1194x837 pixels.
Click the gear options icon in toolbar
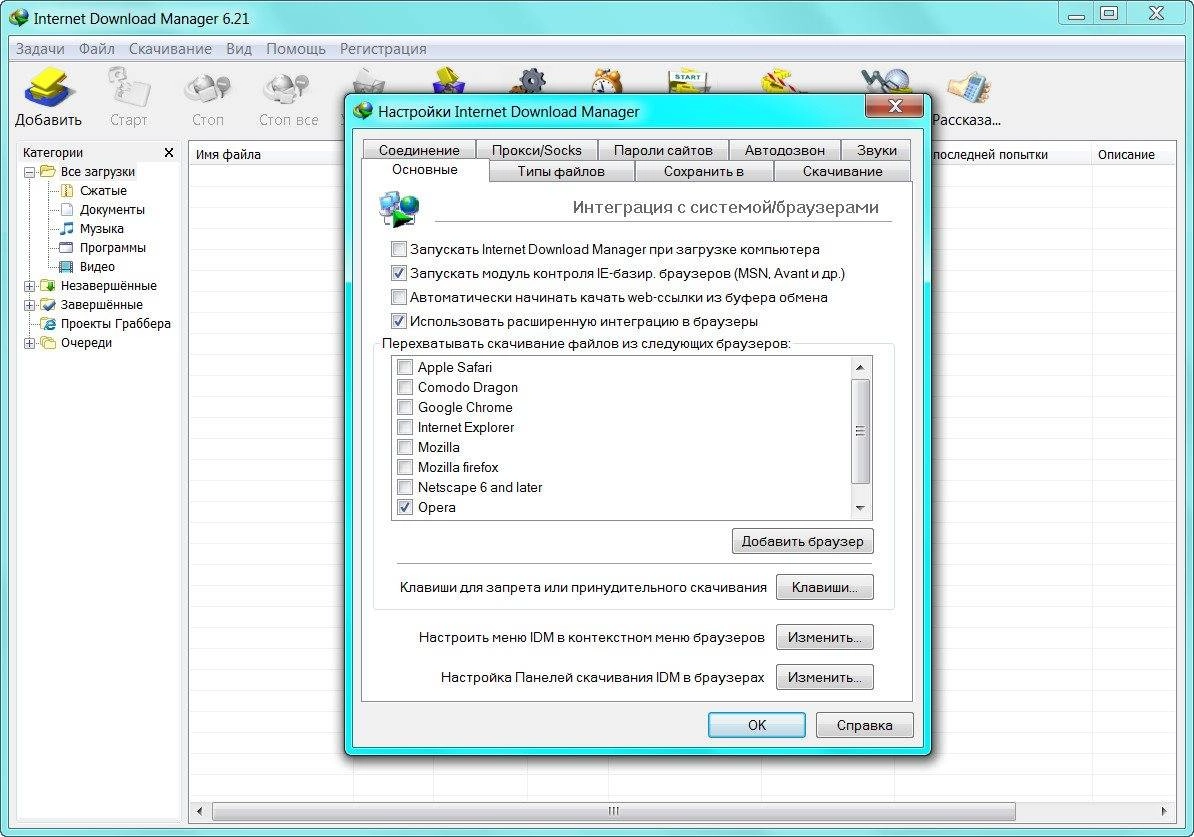(x=531, y=81)
